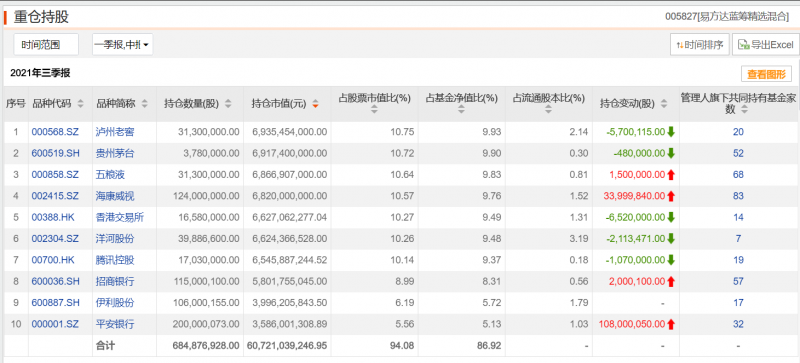Click fund count 83 for 海康威视
The width and height of the screenshot is (800, 363).
point(738,196)
